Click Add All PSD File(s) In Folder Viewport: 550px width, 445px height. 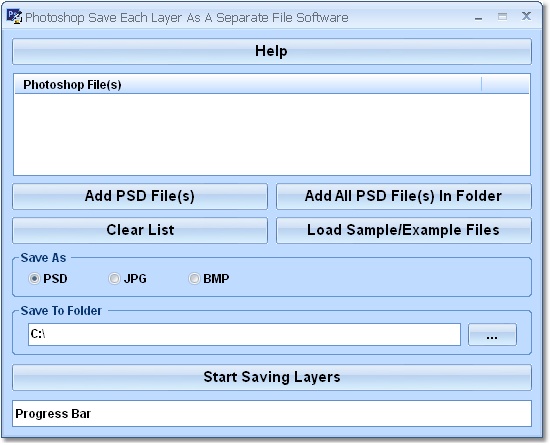[x=404, y=196]
